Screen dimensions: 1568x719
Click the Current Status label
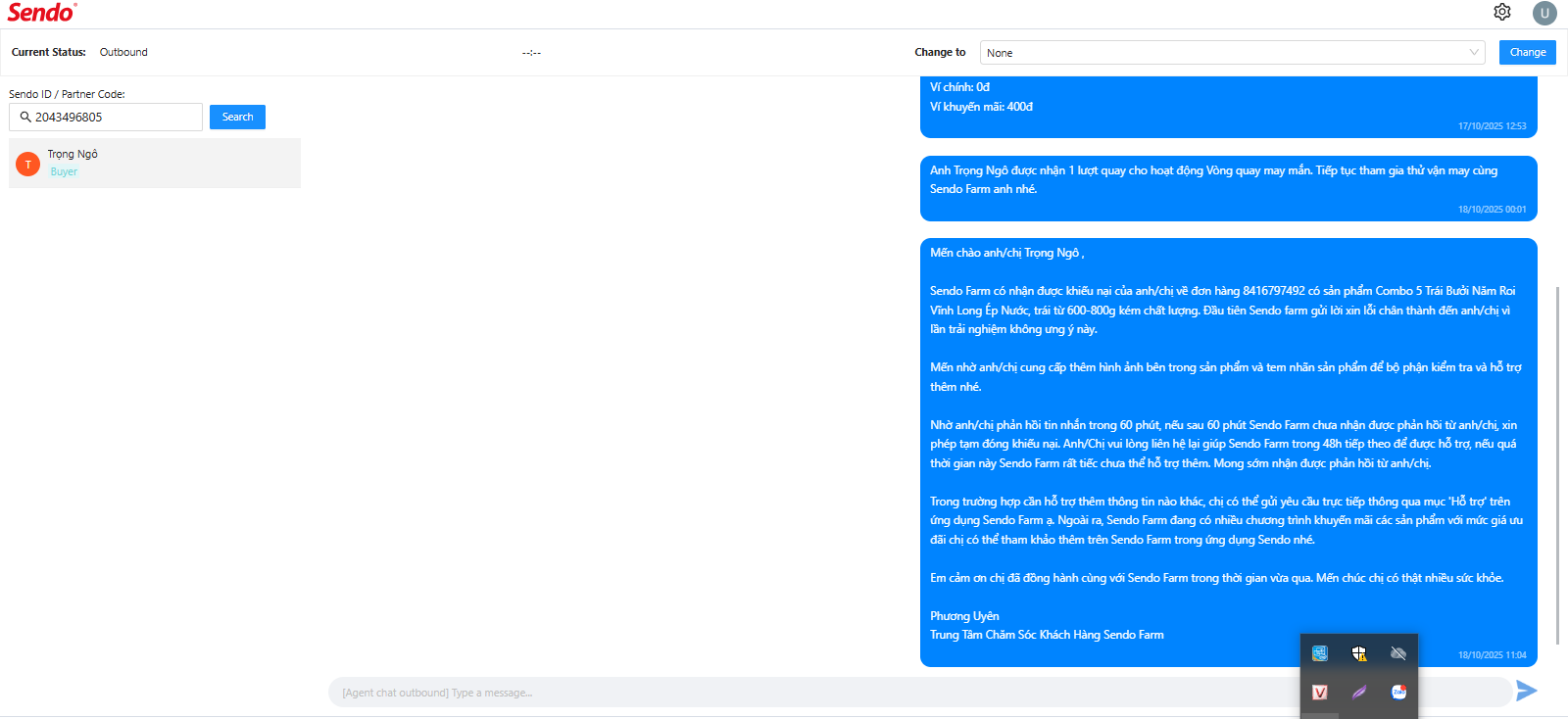(x=48, y=52)
